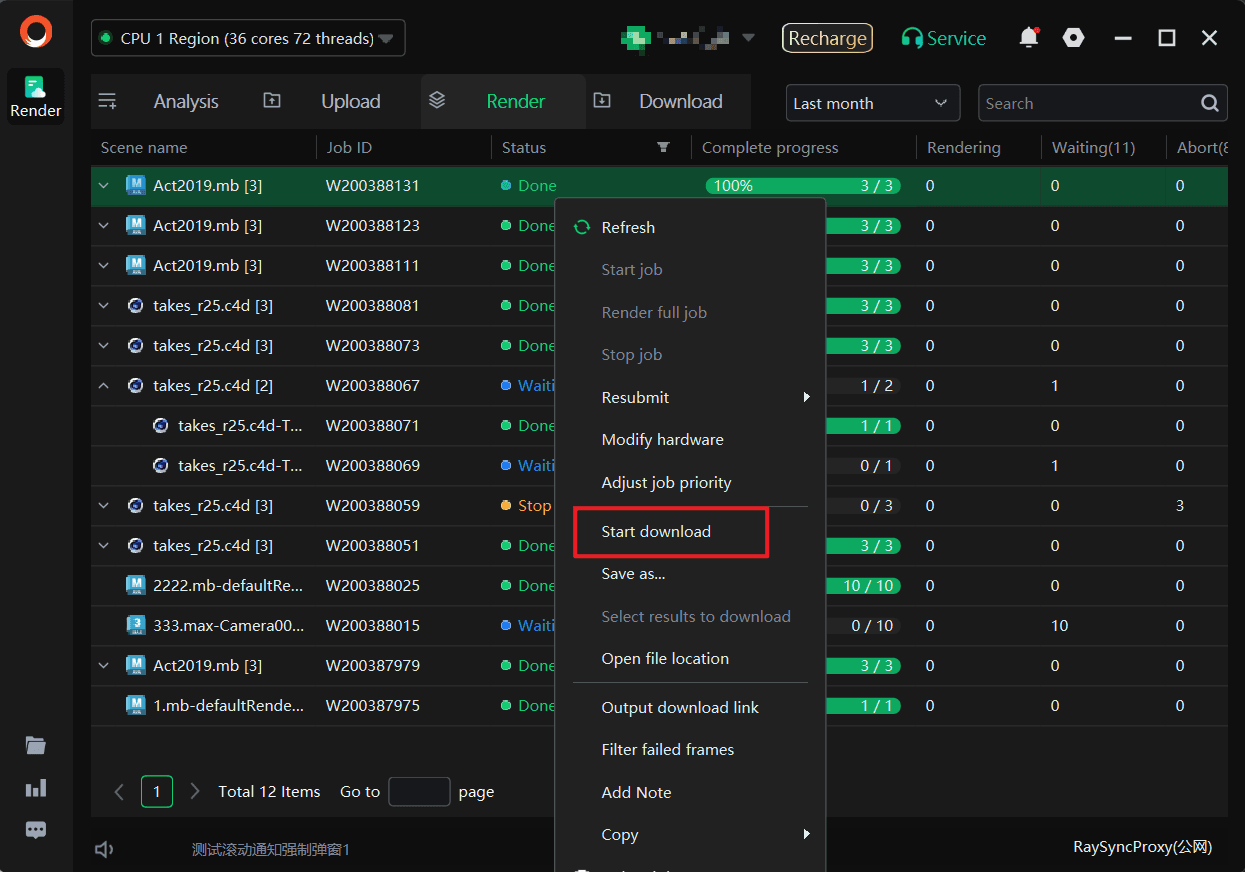
Task: Open the Last month time range dropdown
Action: click(872, 103)
